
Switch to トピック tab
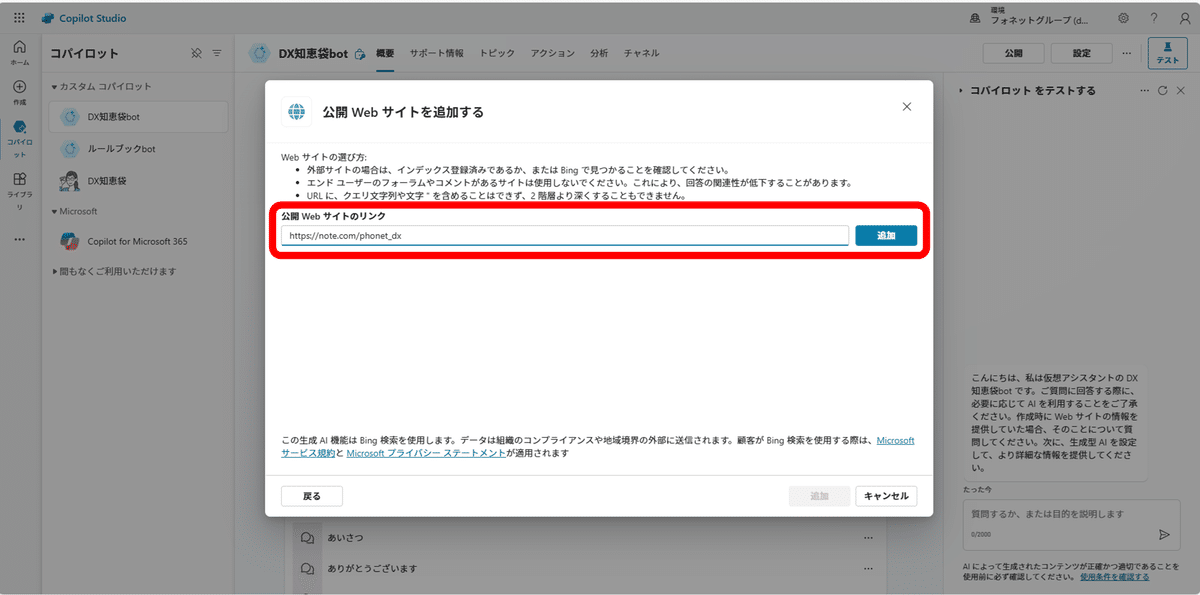pos(497,53)
